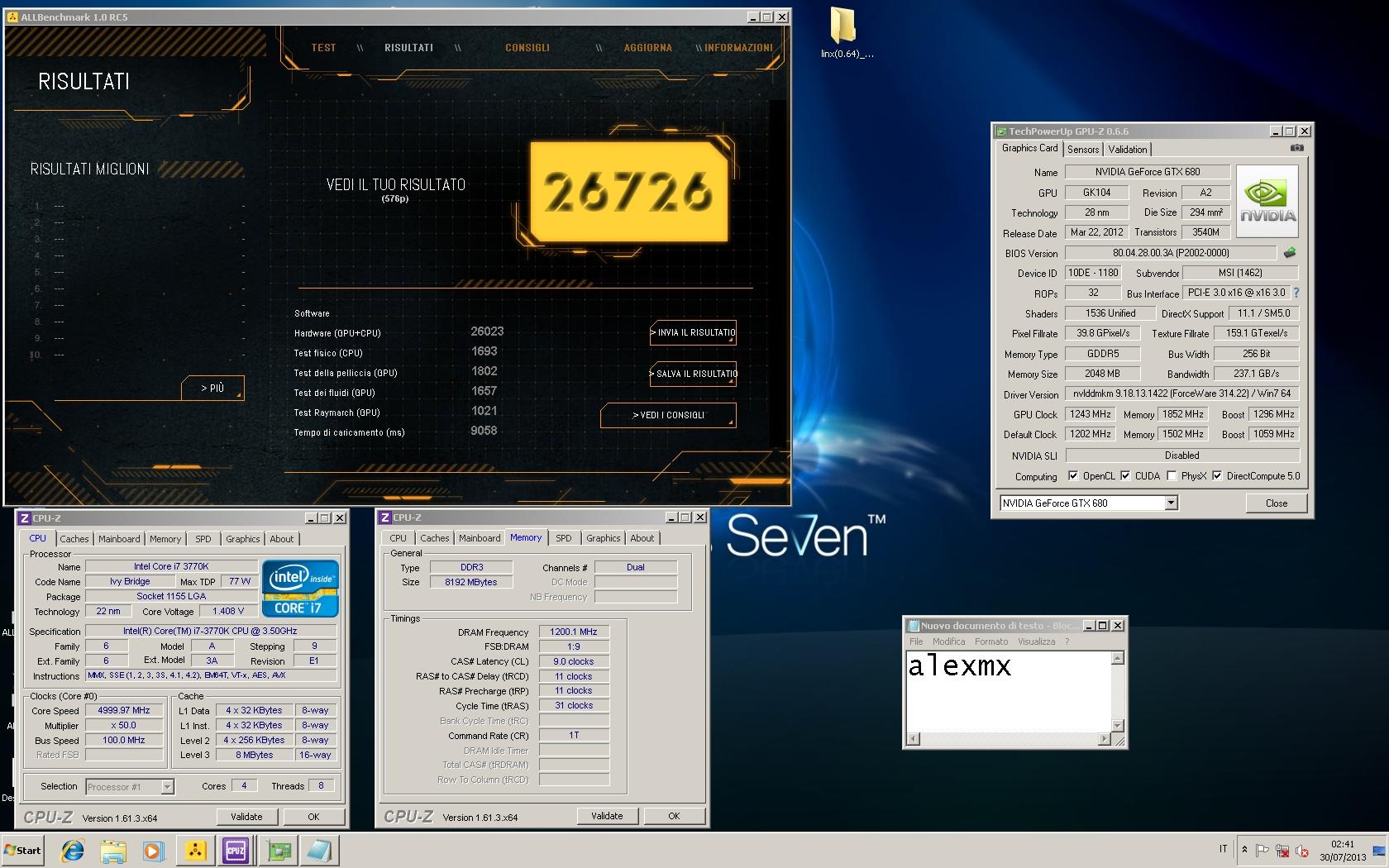Open the File menu in Notepad
1389x868 pixels.
coord(916,641)
